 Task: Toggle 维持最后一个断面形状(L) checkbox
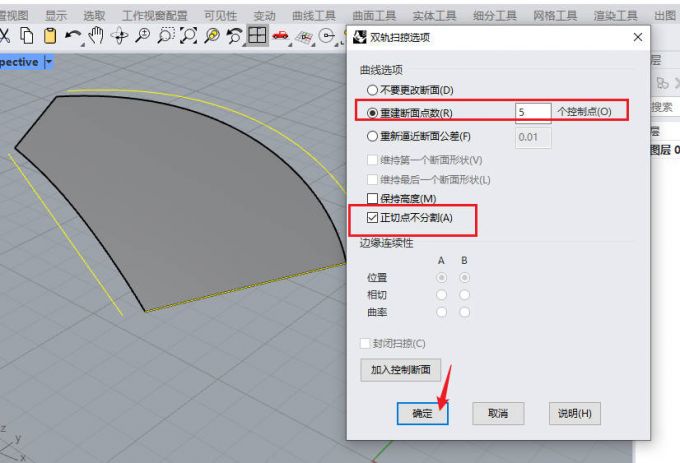(x=372, y=179)
